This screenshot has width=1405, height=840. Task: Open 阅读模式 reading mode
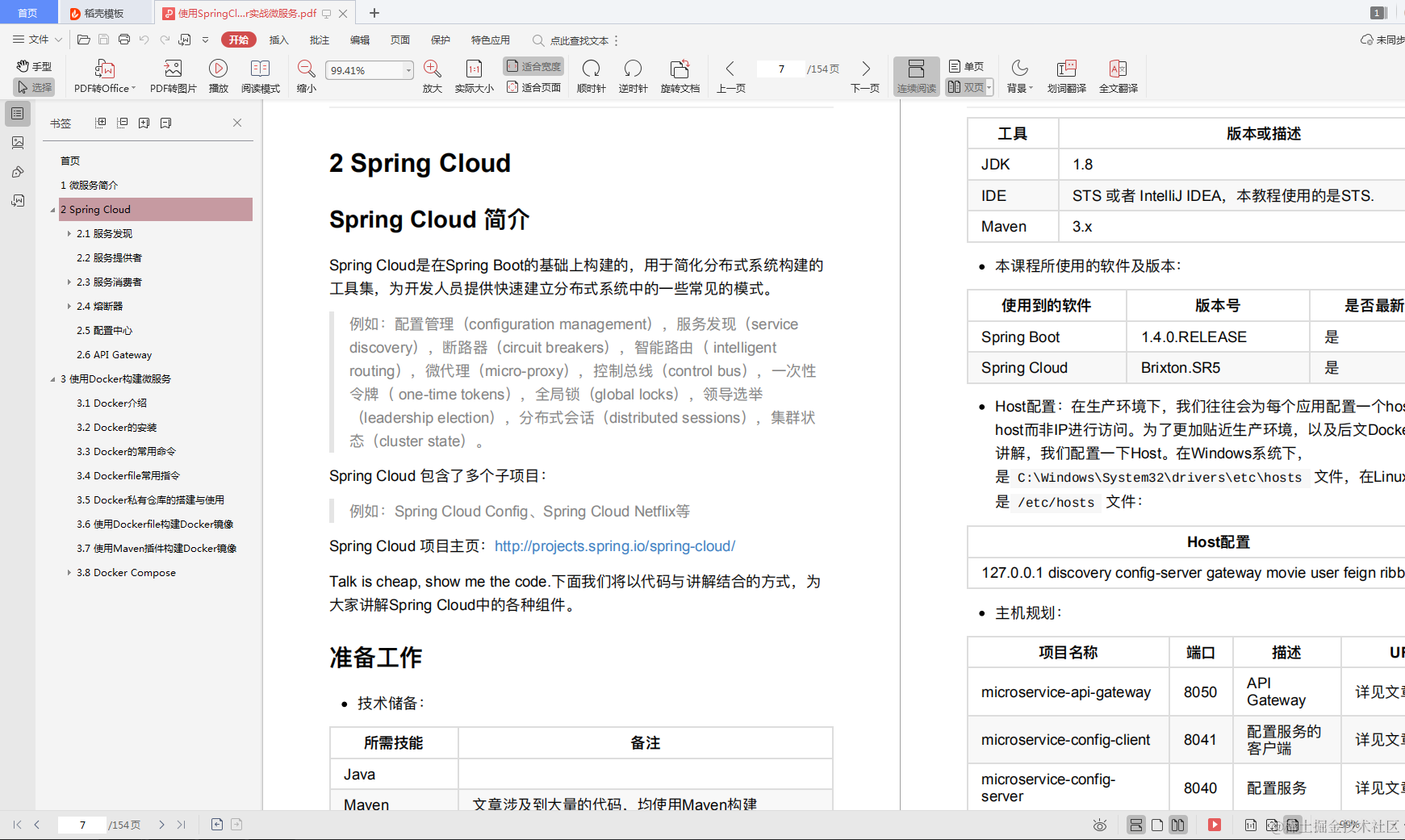[x=260, y=75]
